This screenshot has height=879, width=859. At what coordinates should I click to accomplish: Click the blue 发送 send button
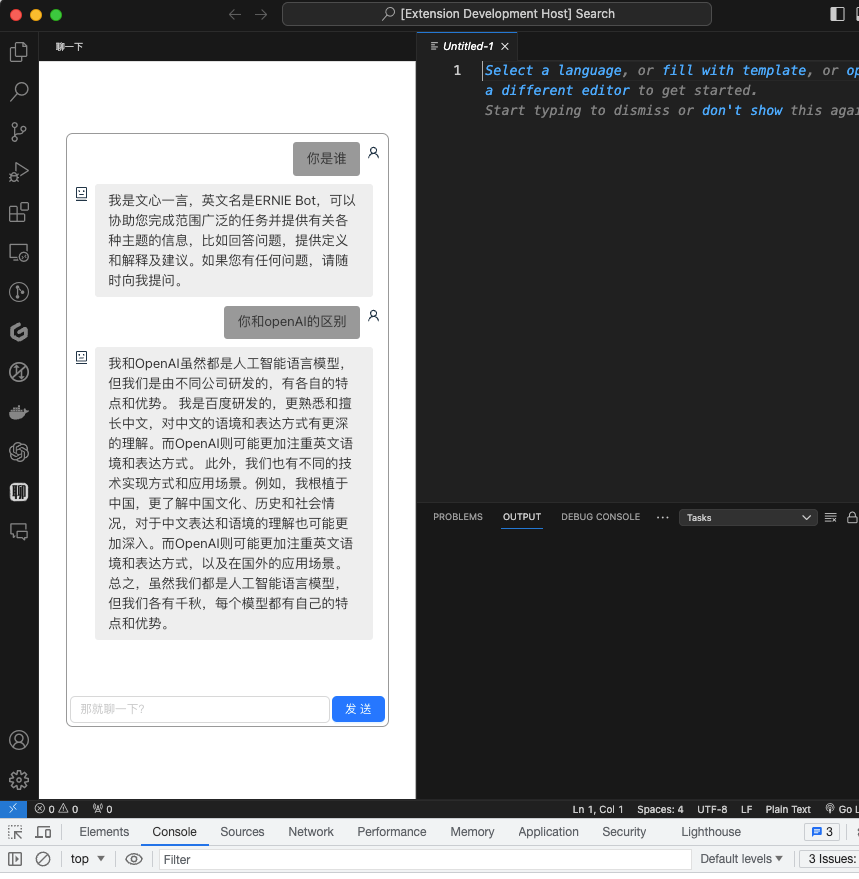click(358, 709)
